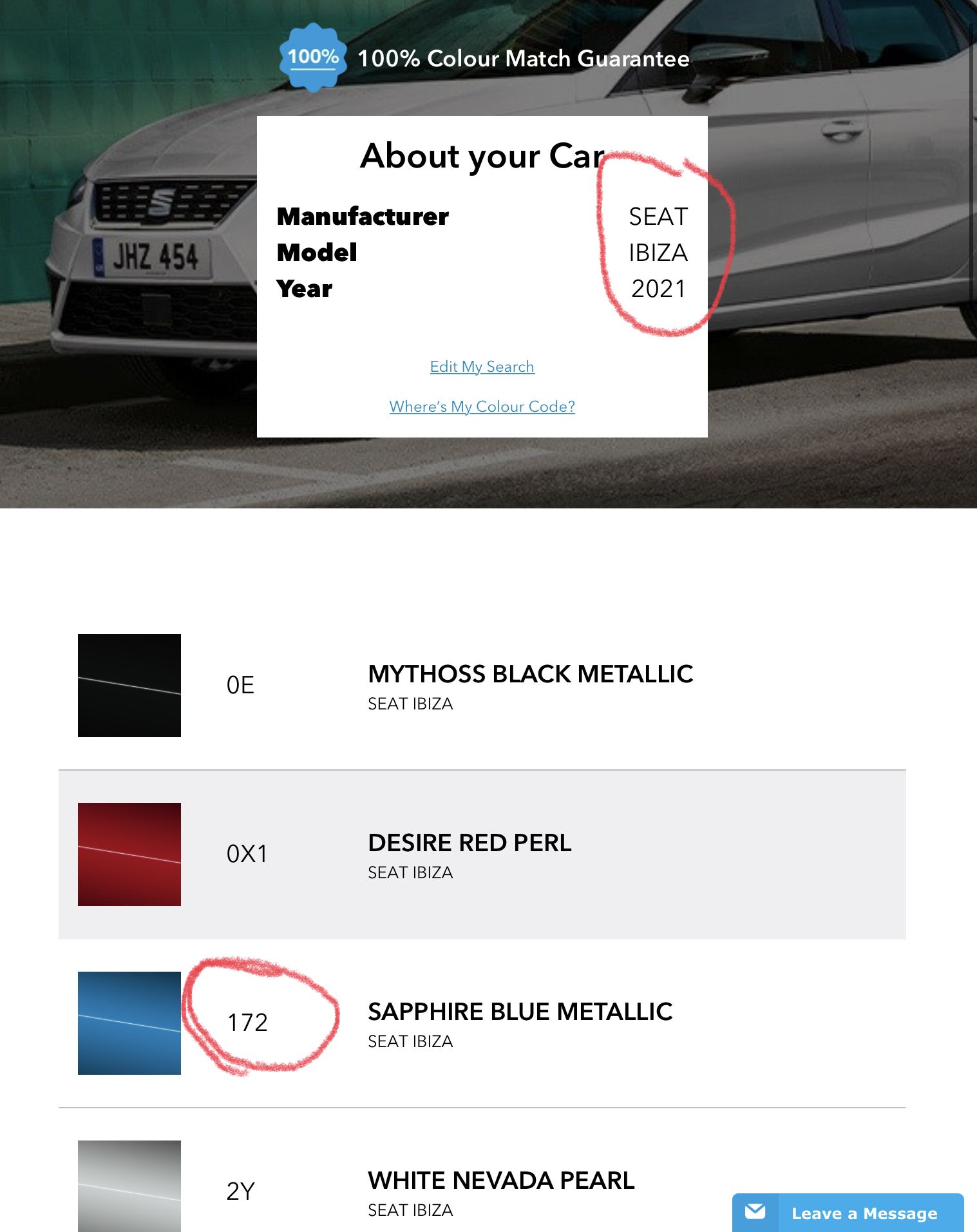Click colour code 172

tap(247, 1023)
